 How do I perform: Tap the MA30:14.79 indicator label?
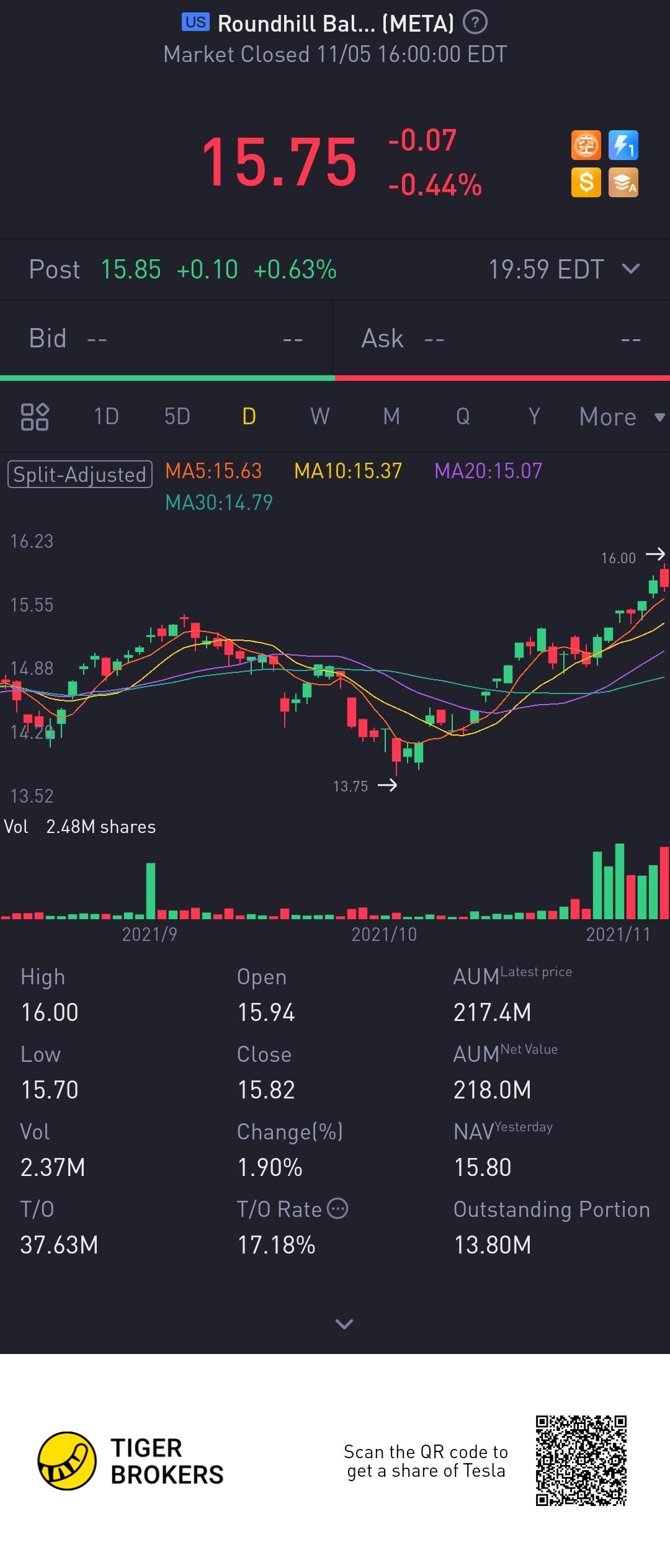tap(219, 502)
